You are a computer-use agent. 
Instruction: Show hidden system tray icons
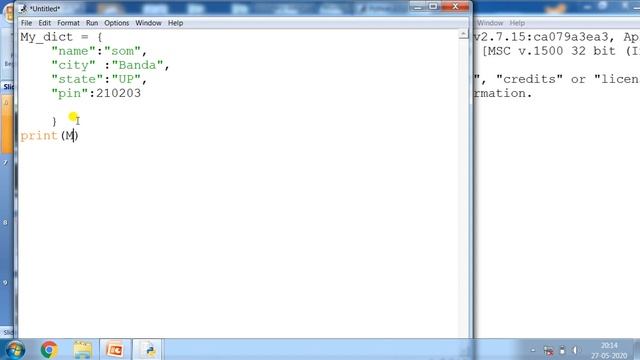(533, 350)
